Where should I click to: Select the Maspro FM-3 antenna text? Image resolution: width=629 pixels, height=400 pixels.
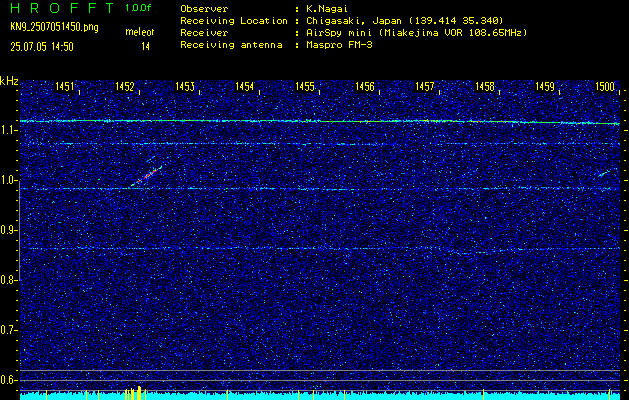[x=339, y=45]
